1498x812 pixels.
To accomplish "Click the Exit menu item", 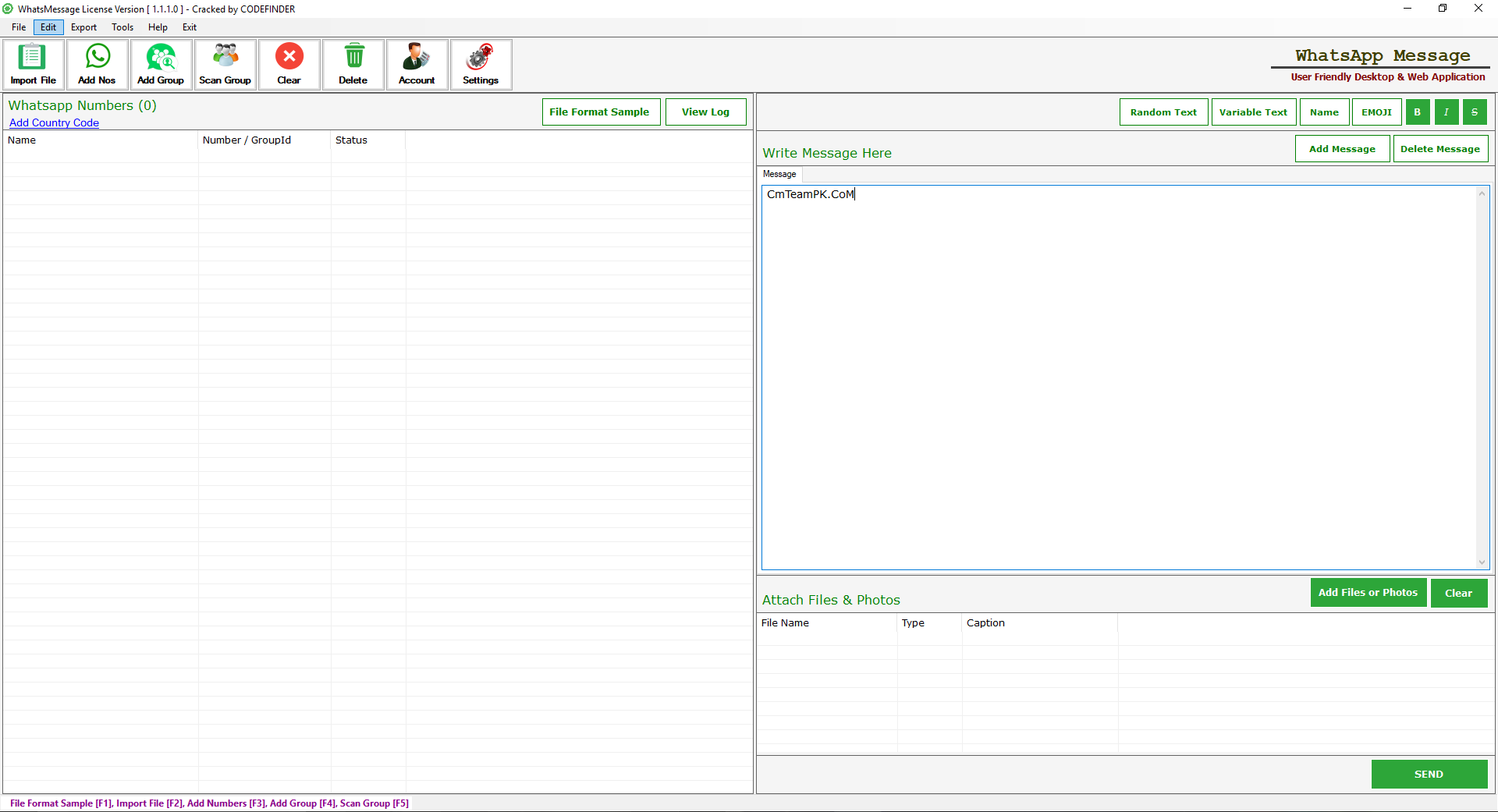I will pyautogui.click(x=190, y=27).
